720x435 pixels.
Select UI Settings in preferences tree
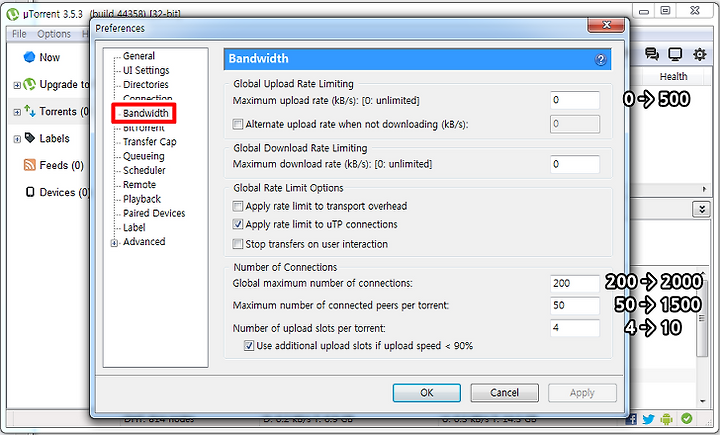[146, 70]
